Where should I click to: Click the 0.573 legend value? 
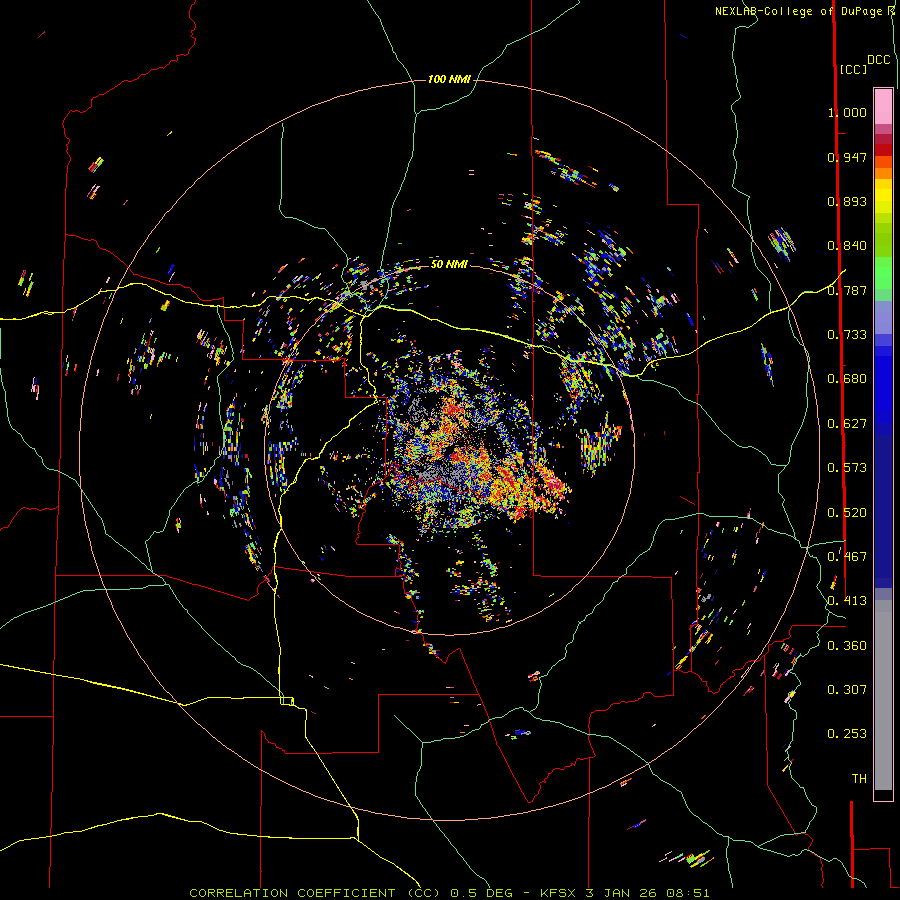click(x=847, y=468)
